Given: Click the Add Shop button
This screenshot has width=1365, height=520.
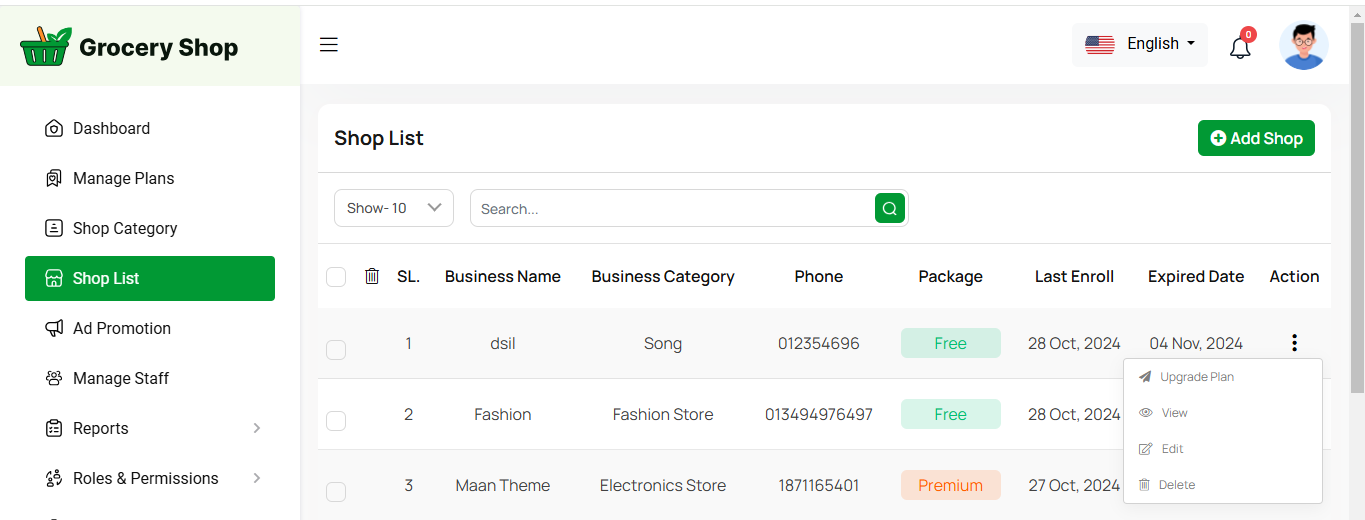Looking at the screenshot, I should [x=1256, y=138].
